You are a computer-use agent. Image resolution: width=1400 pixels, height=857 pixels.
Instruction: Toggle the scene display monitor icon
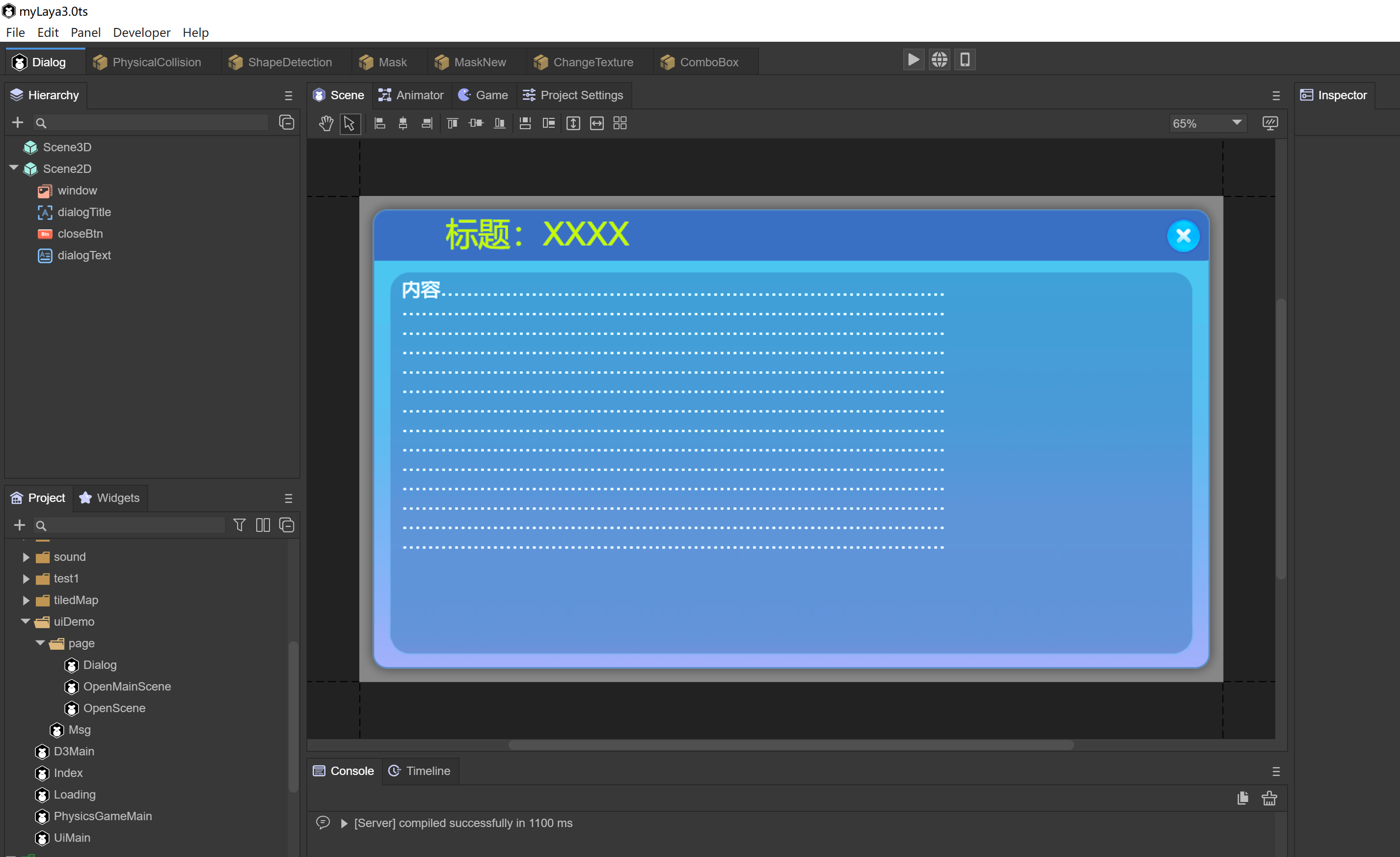tap(1270, 123)
